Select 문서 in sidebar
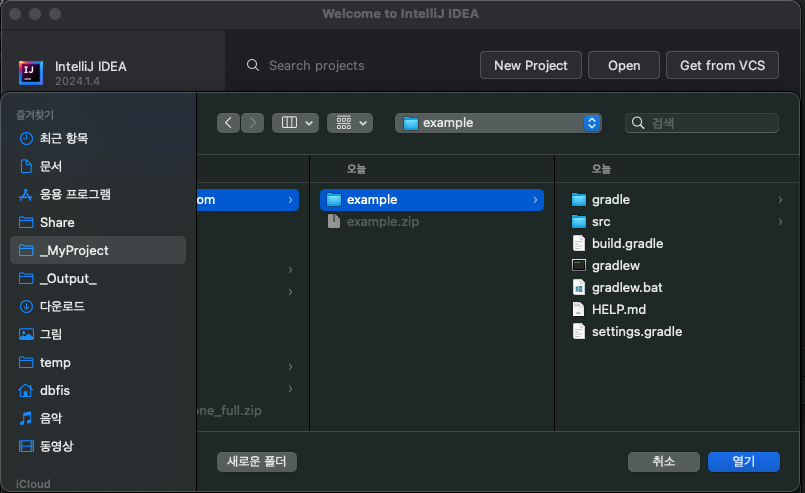The height and width of the screenshot is (493, 805). click(98, 166)
